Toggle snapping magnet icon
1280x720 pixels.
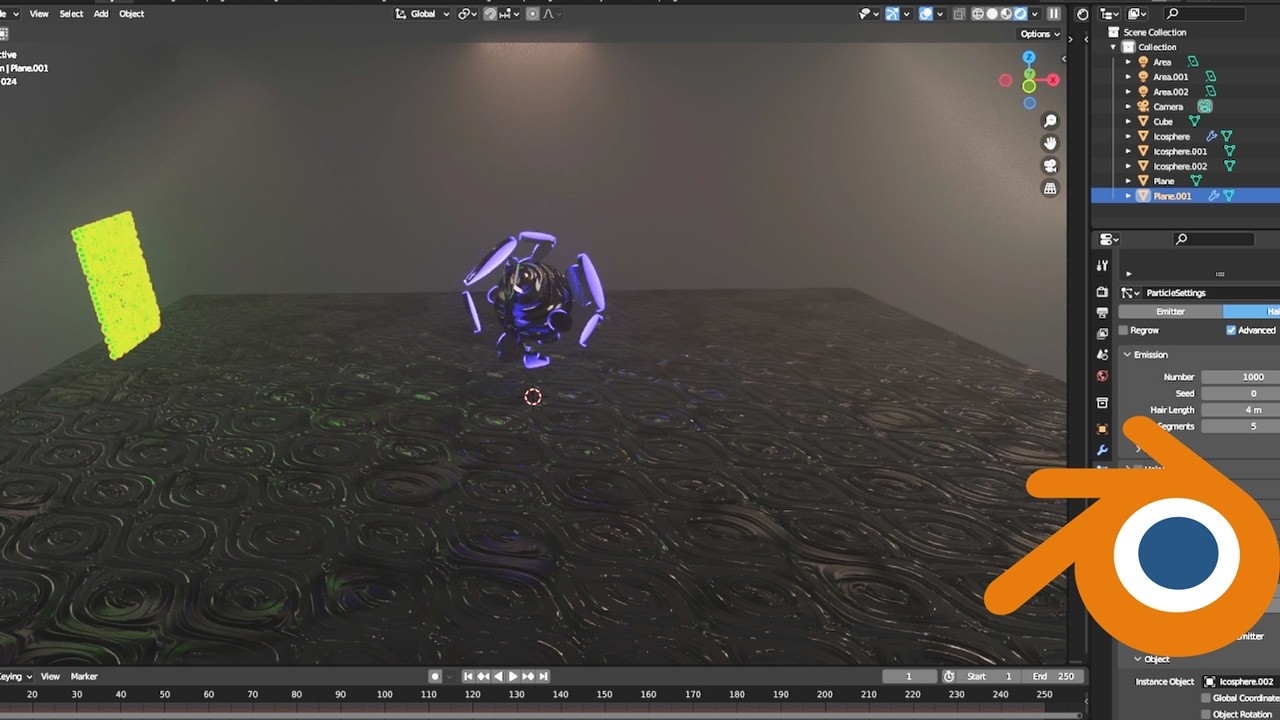[x=490, y=14]
